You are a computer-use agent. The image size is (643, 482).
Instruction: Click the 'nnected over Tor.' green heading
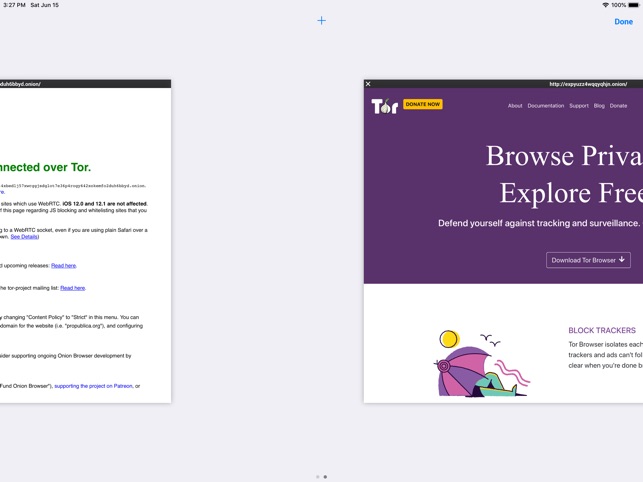click(45, 167)
